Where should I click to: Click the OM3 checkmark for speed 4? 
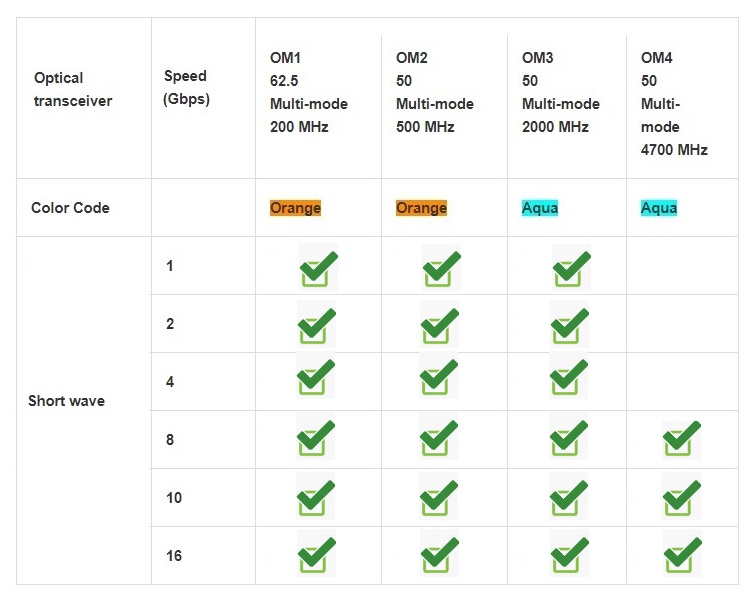pos(569,377)
